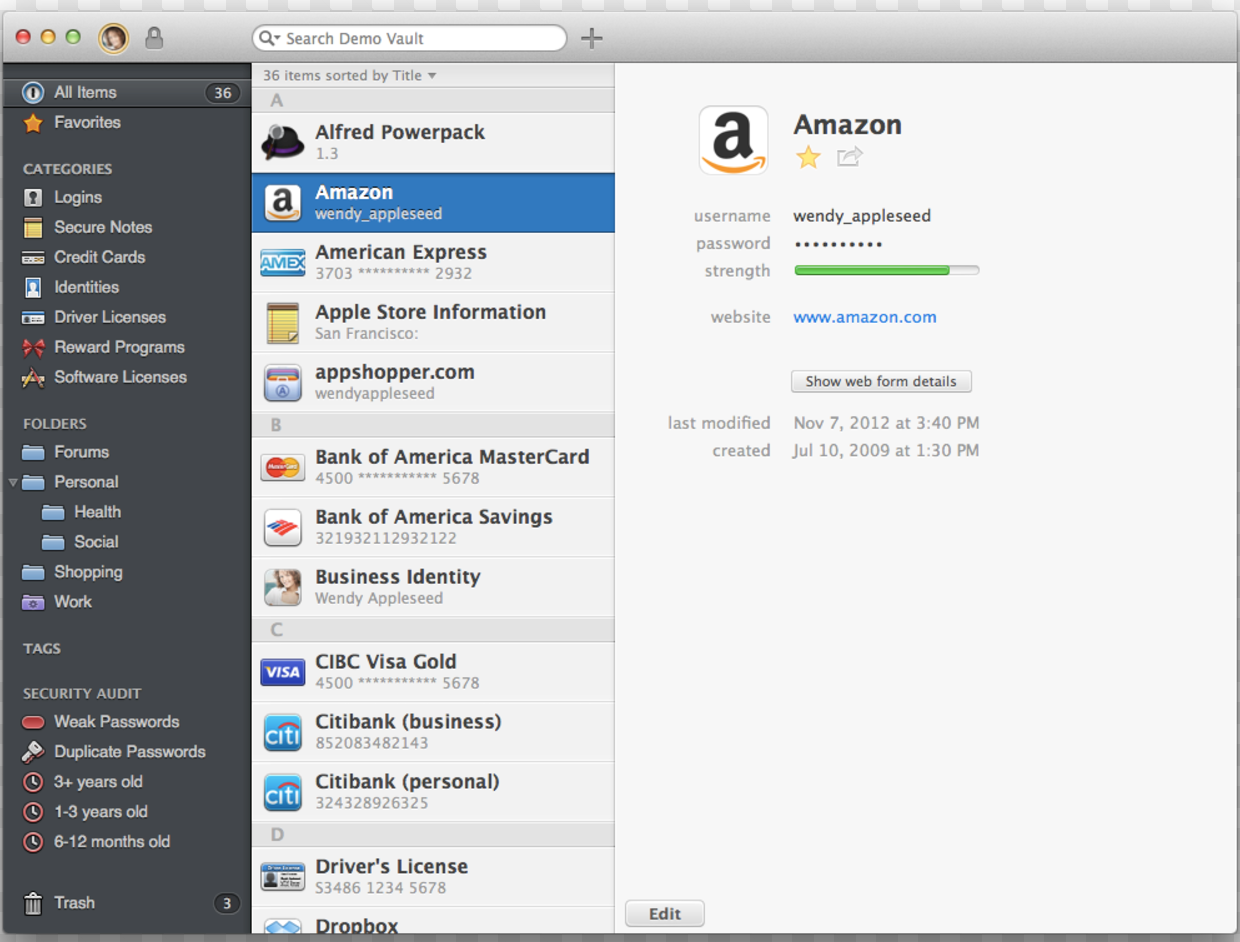The image size is (1240, 942).
Task: Click the Show web form details button
Action: click(881, 381)
